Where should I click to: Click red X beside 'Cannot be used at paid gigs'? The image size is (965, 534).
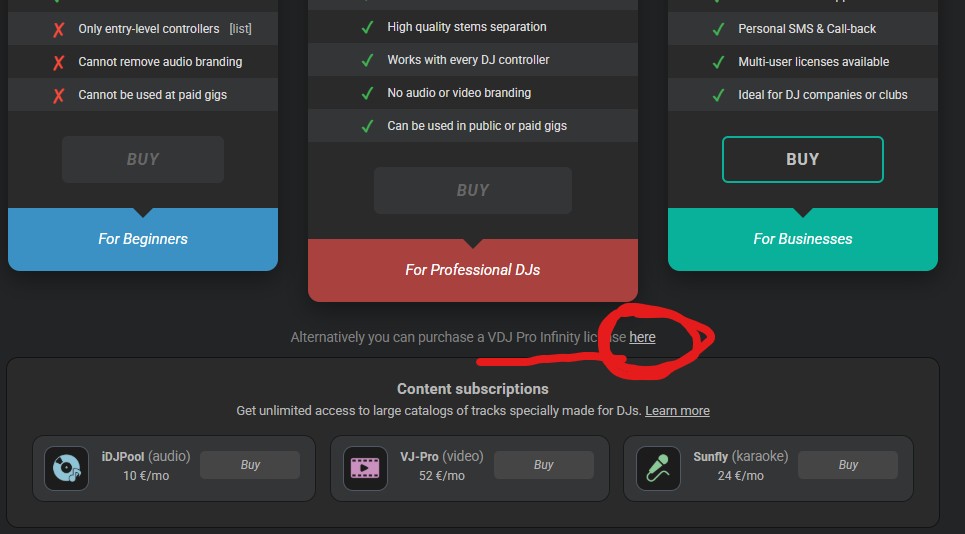pyautogui.click(x=59, y=95)
